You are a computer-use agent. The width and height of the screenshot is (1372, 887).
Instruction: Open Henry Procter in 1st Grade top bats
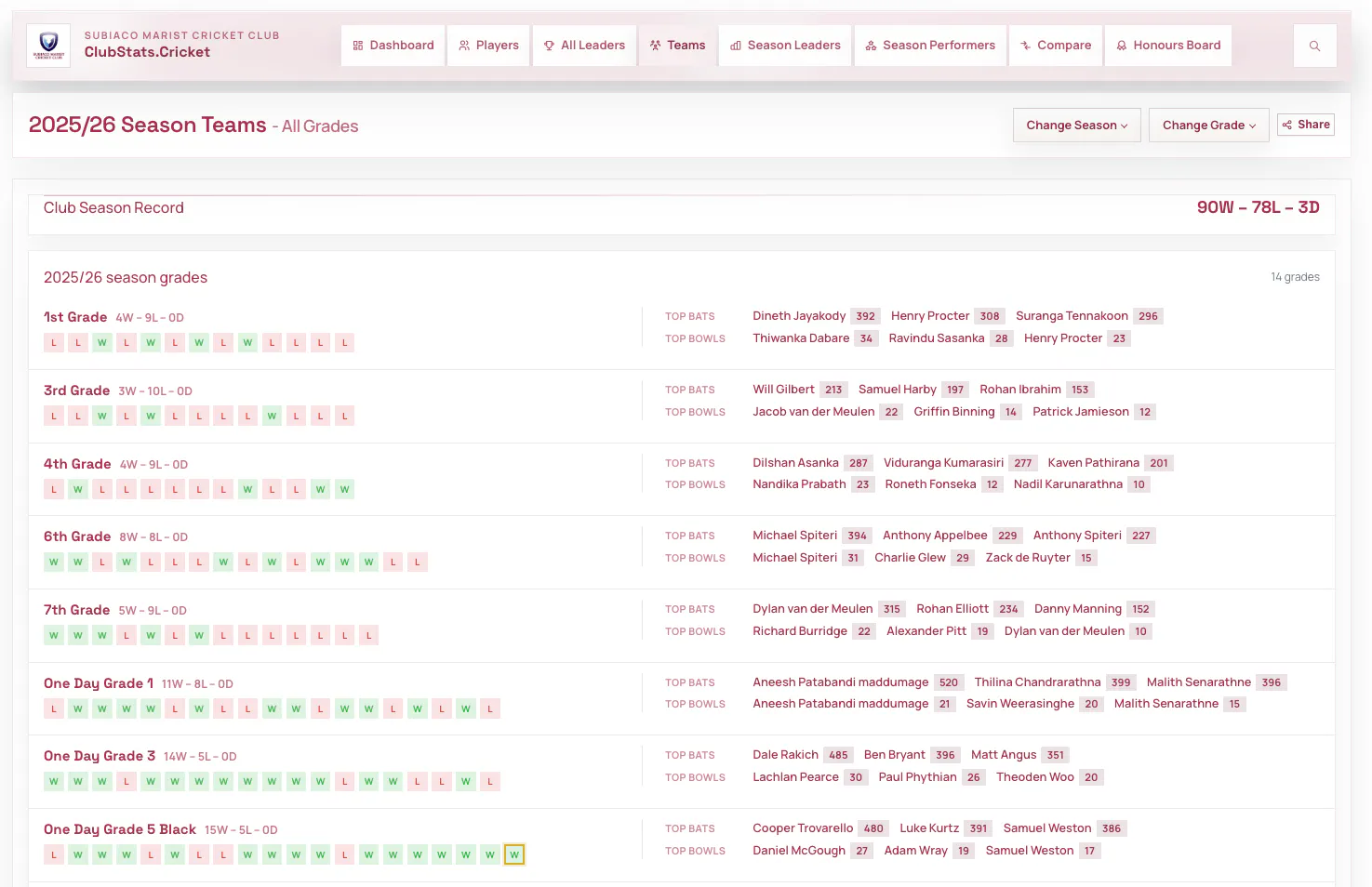click(x=930, y=316)
